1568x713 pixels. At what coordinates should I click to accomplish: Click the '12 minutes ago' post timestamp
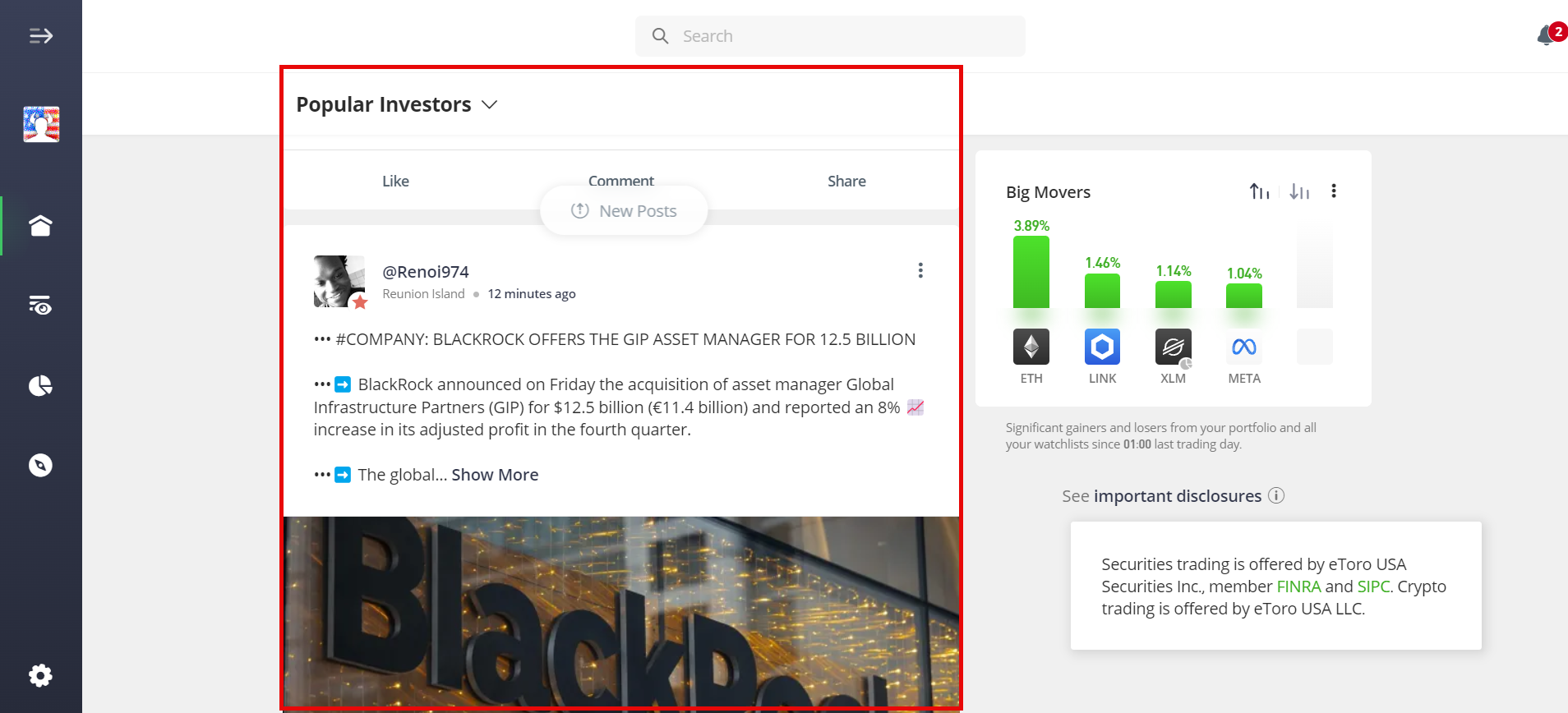[x=532, y=294]
